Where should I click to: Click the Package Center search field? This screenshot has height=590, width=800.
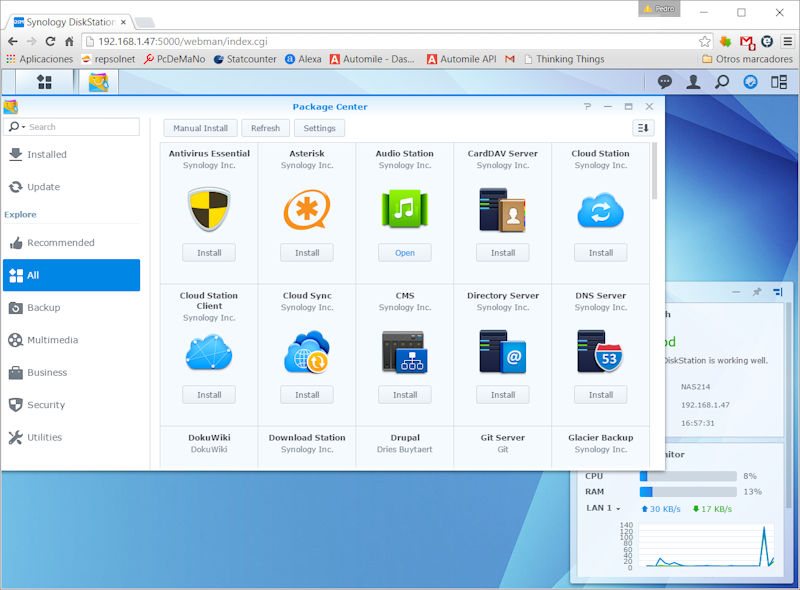point(71,127)
